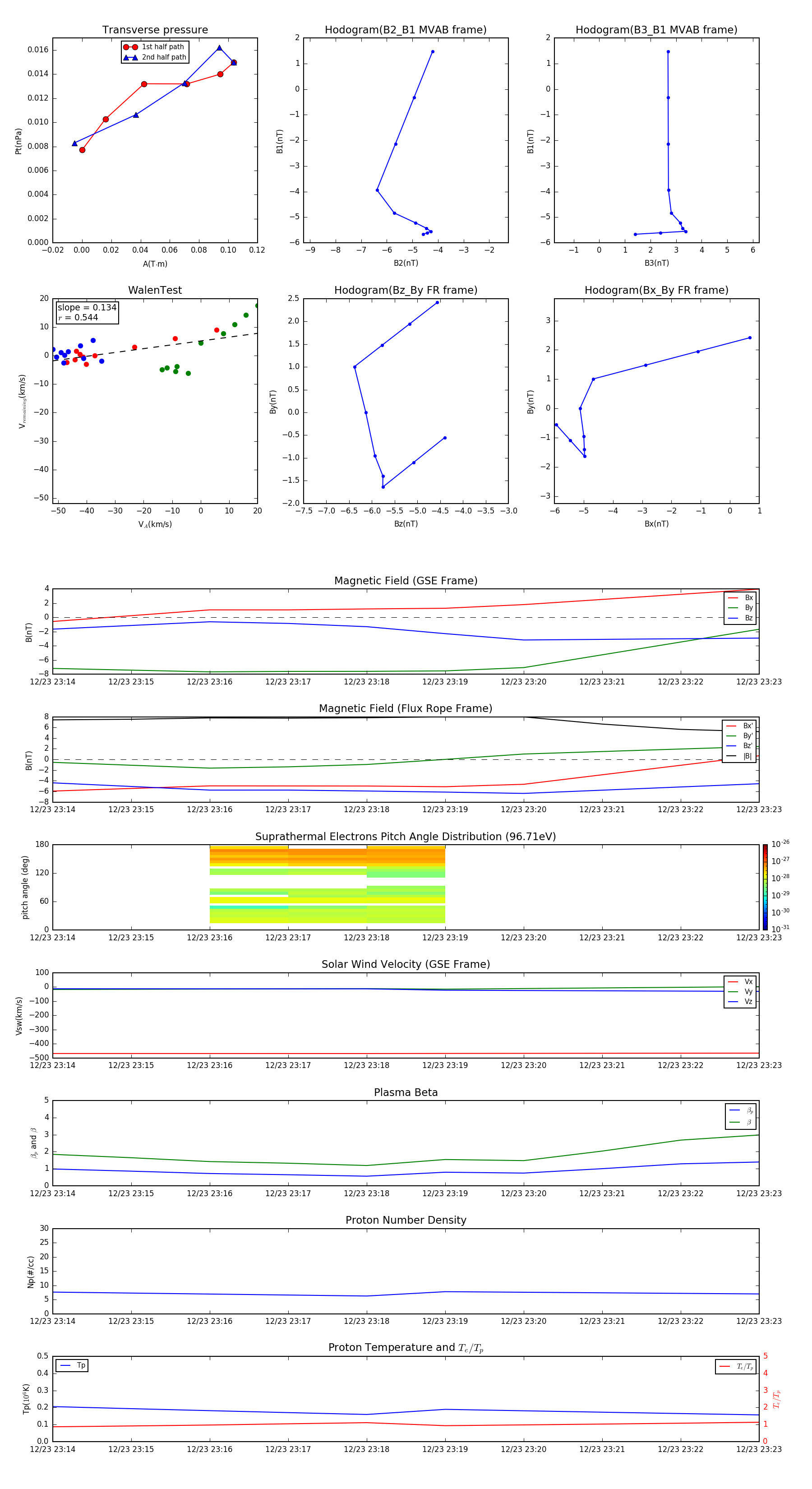Viewport: 812px width, 1489px height.
Task: Click the 'VA(km/s)' x-axis label
Action: pyautogui.click(x=155, y=524)
